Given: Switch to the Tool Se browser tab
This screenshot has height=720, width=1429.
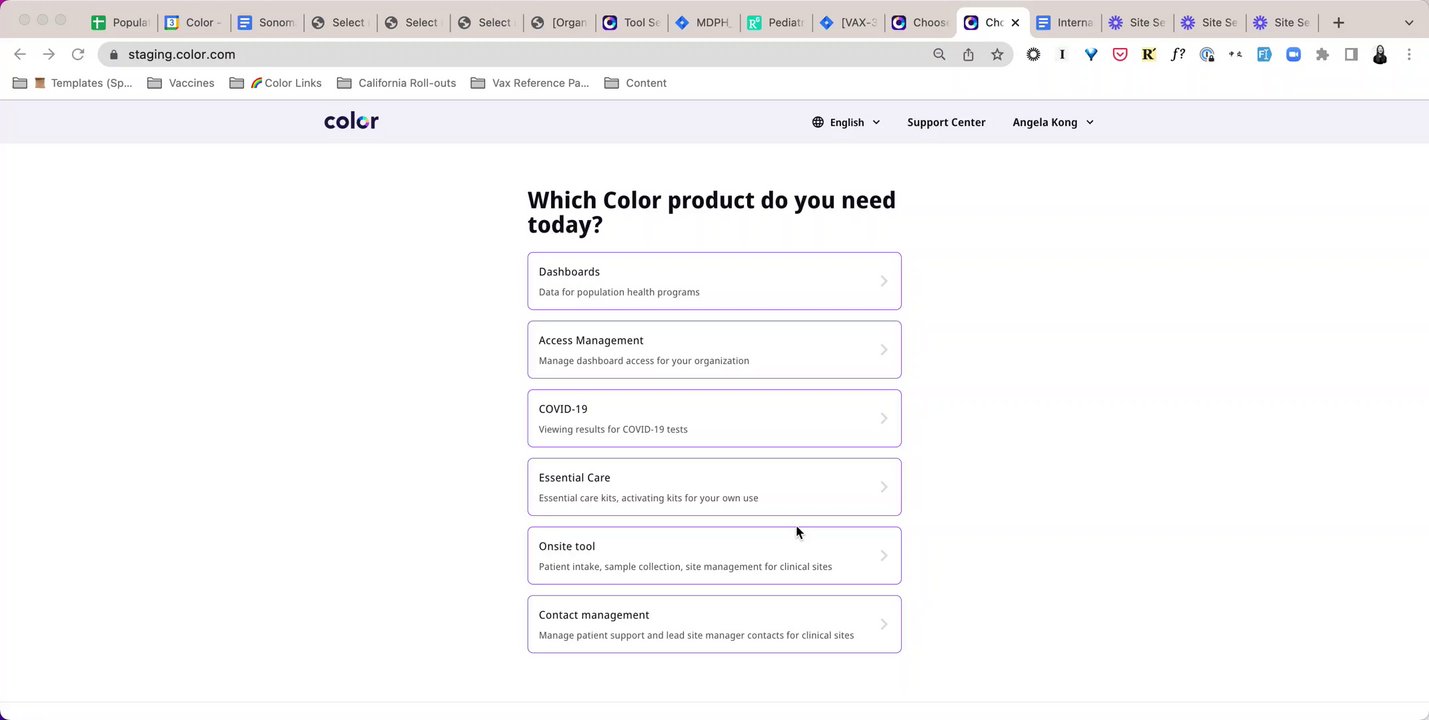Looking at the screenshot, I should click(632, 22).
